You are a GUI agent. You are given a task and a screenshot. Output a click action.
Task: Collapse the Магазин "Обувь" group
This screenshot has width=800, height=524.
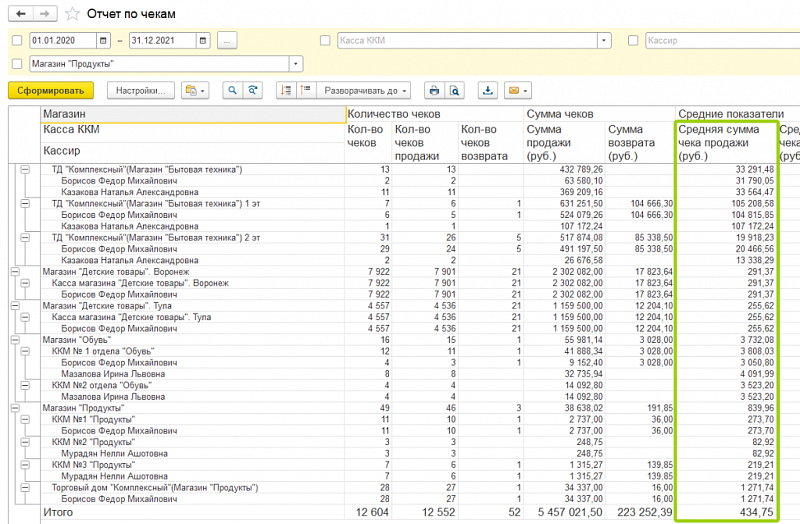15,340
